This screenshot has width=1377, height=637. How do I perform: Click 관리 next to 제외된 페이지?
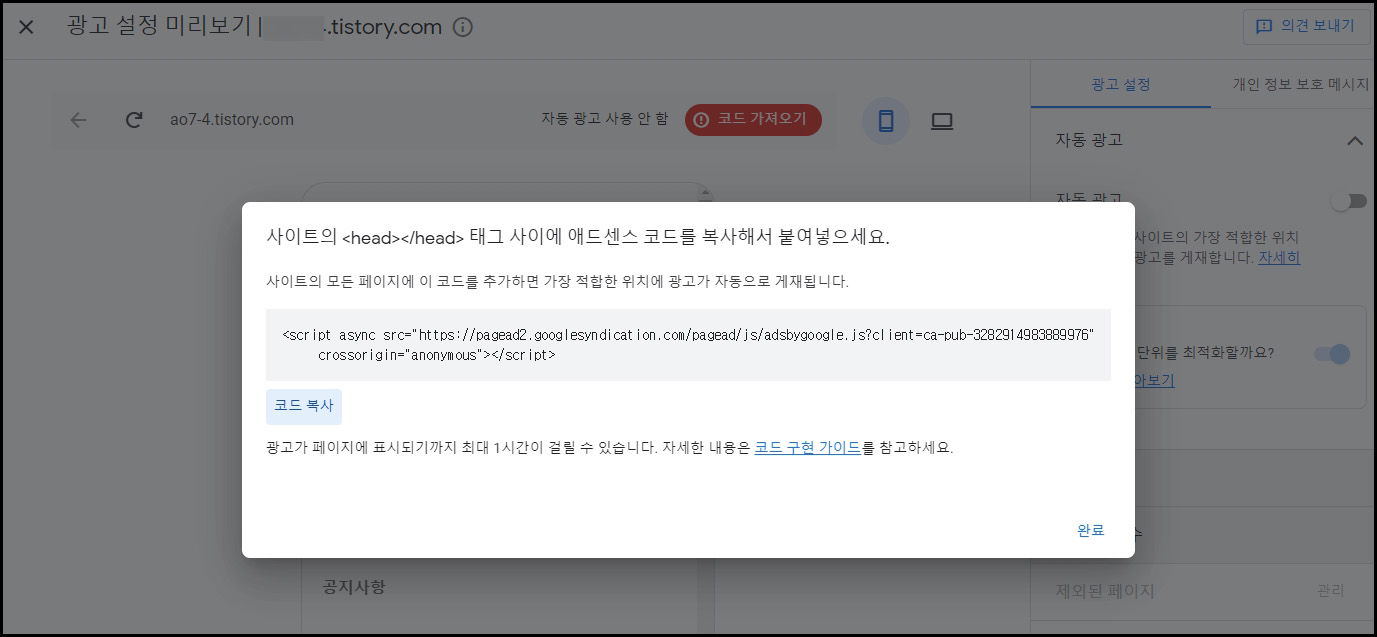(x=1330, y=591)
